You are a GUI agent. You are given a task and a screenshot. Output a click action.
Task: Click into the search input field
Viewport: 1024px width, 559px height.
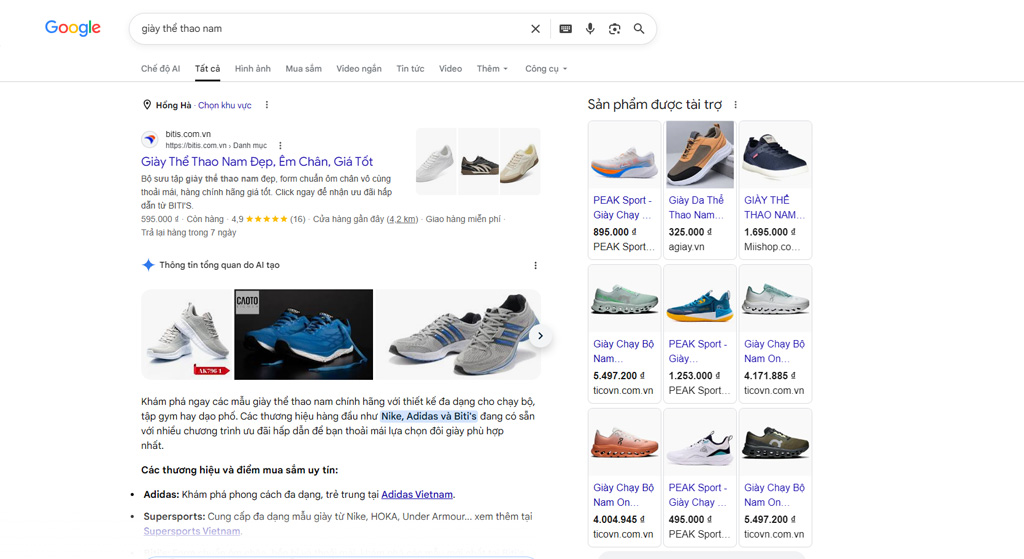[330, 29]
